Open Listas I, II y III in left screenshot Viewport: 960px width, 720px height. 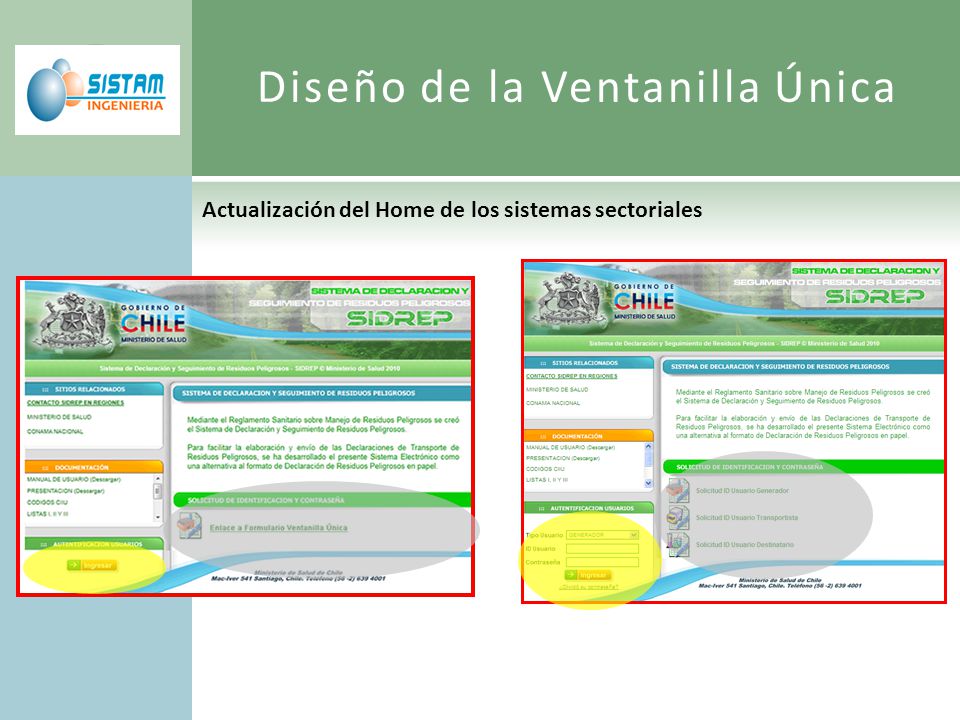point(48,514)
